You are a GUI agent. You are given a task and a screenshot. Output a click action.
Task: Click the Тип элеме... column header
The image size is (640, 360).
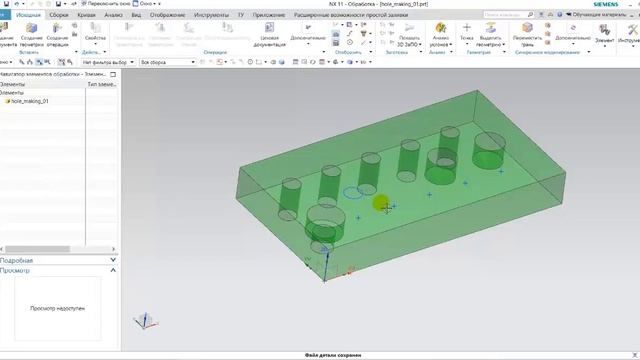(102, 84)
